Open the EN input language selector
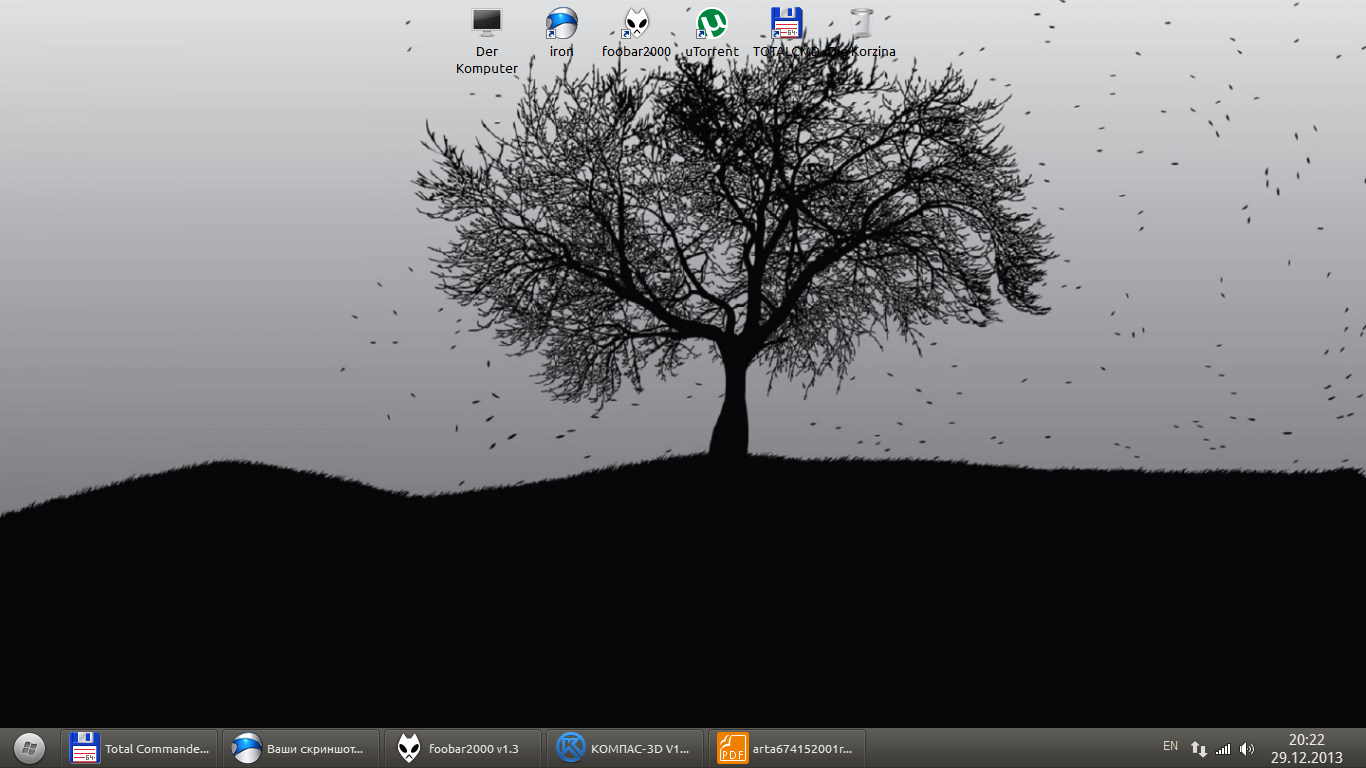Viewport: 1366px width, 768px height. [x=1170, y=746]
